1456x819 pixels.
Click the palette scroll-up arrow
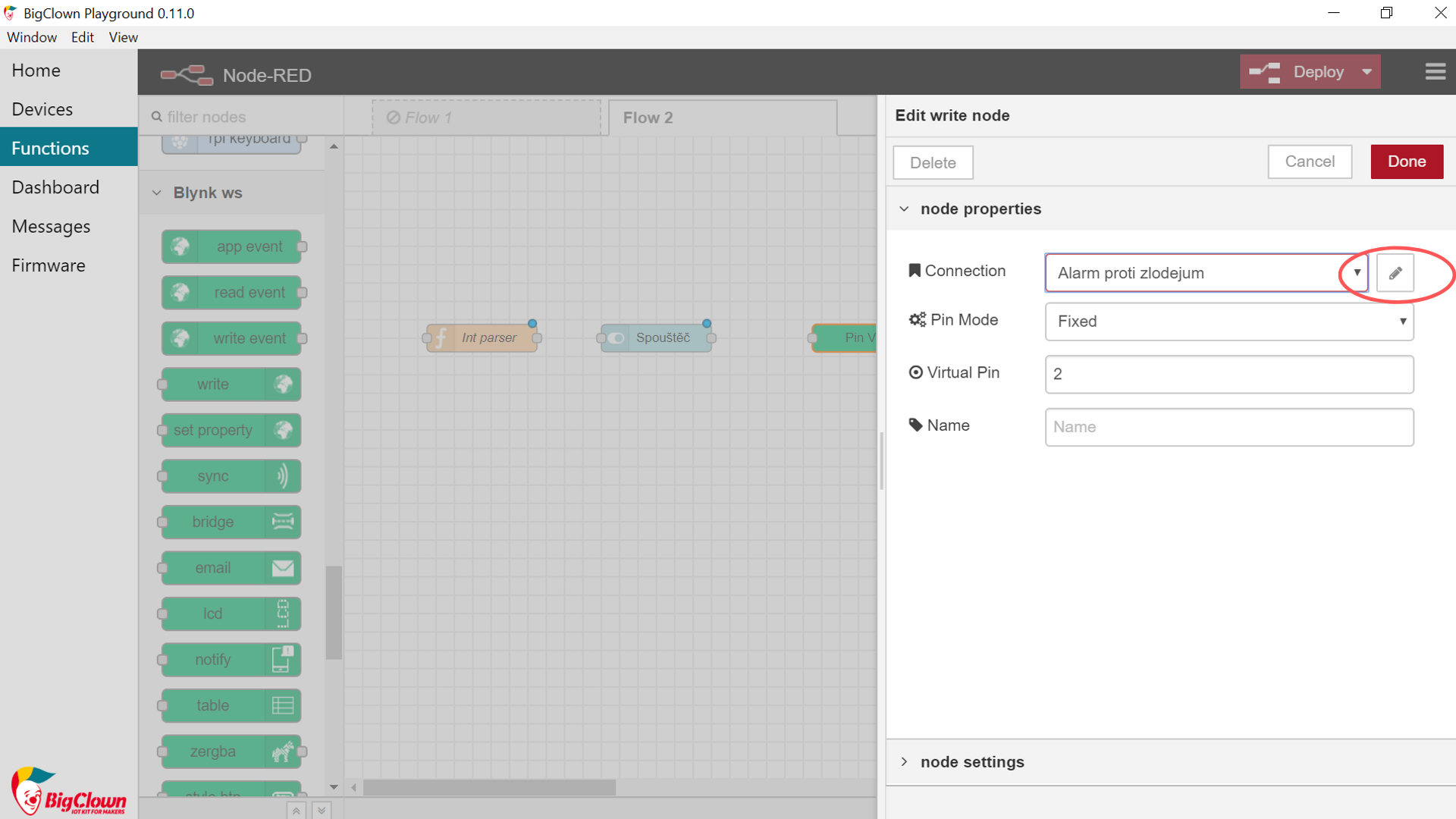coord(334,146)
